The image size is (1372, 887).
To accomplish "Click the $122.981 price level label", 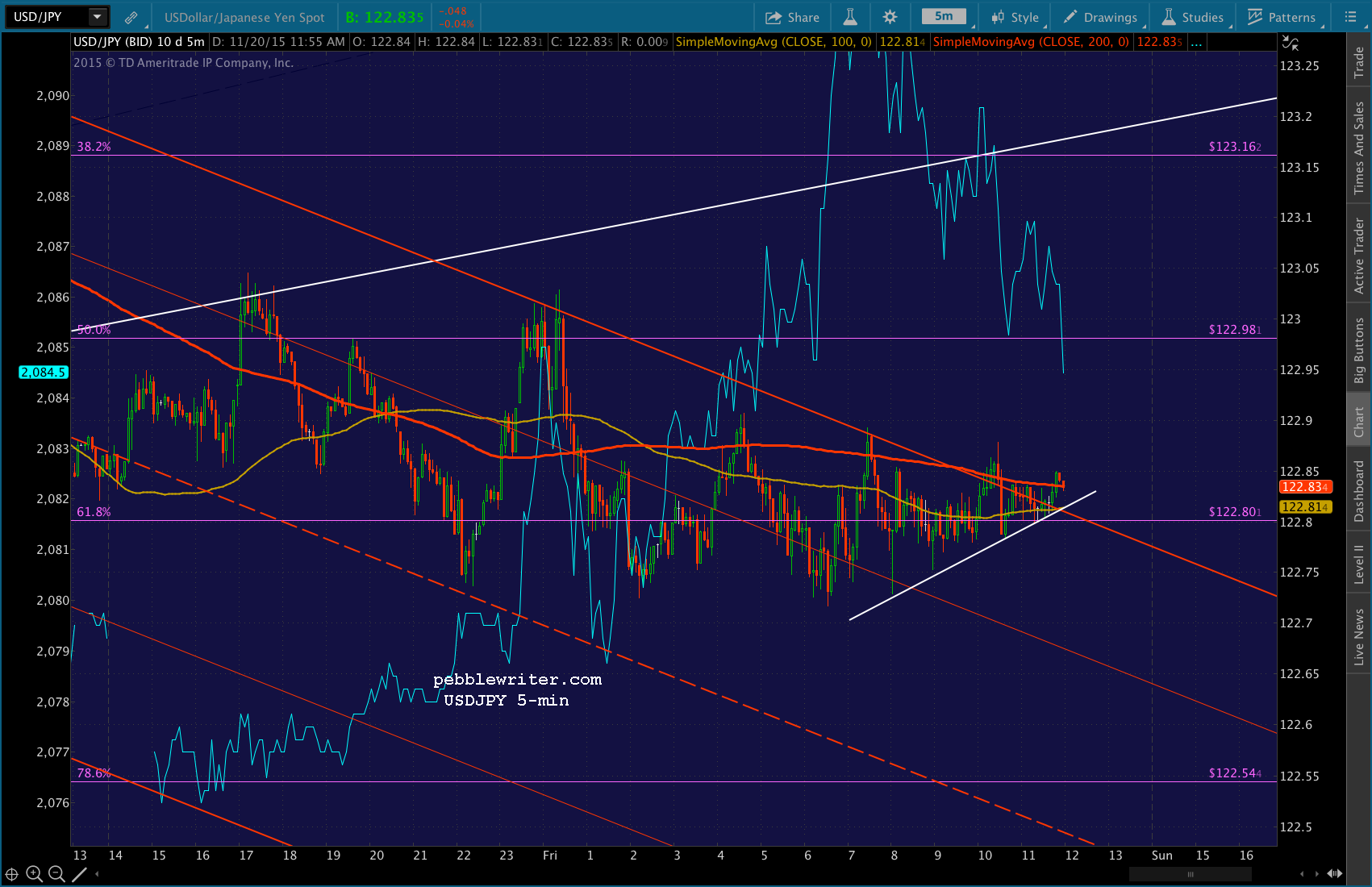I will tap(1235, 330).
